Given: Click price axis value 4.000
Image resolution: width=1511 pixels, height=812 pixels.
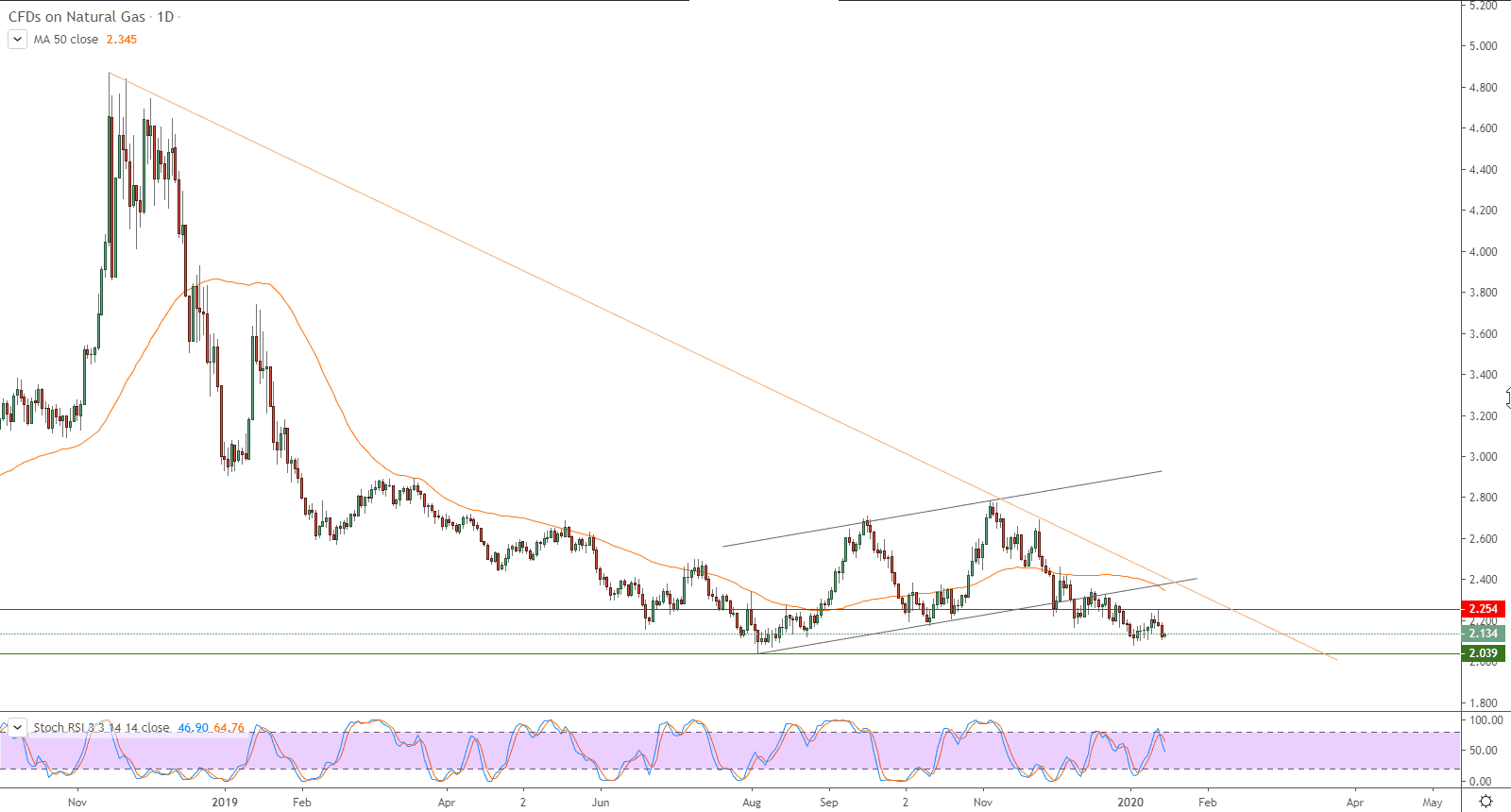Looking at the screenshot, I should tap(1483, 252).
